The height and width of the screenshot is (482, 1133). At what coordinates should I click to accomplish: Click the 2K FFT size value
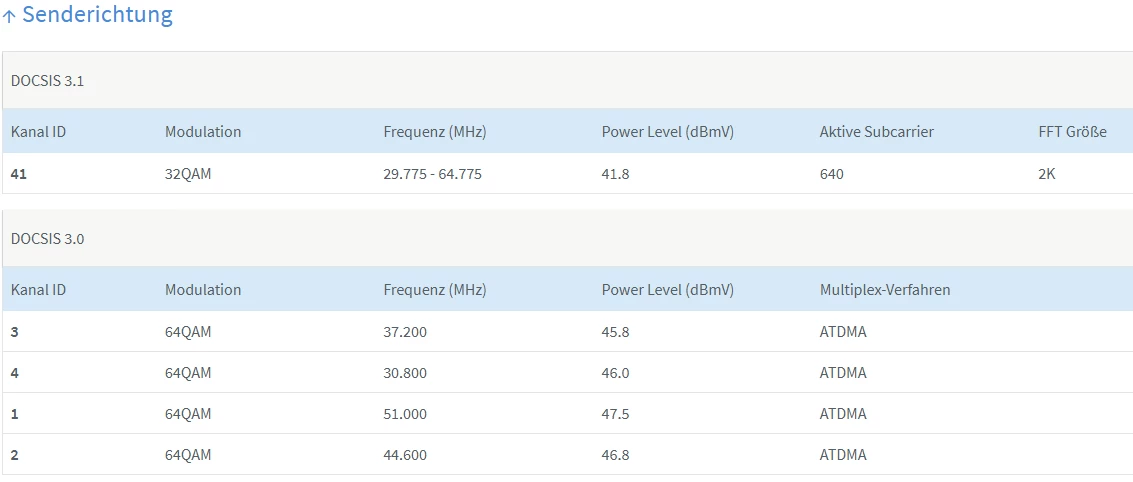click(1046, 174)
